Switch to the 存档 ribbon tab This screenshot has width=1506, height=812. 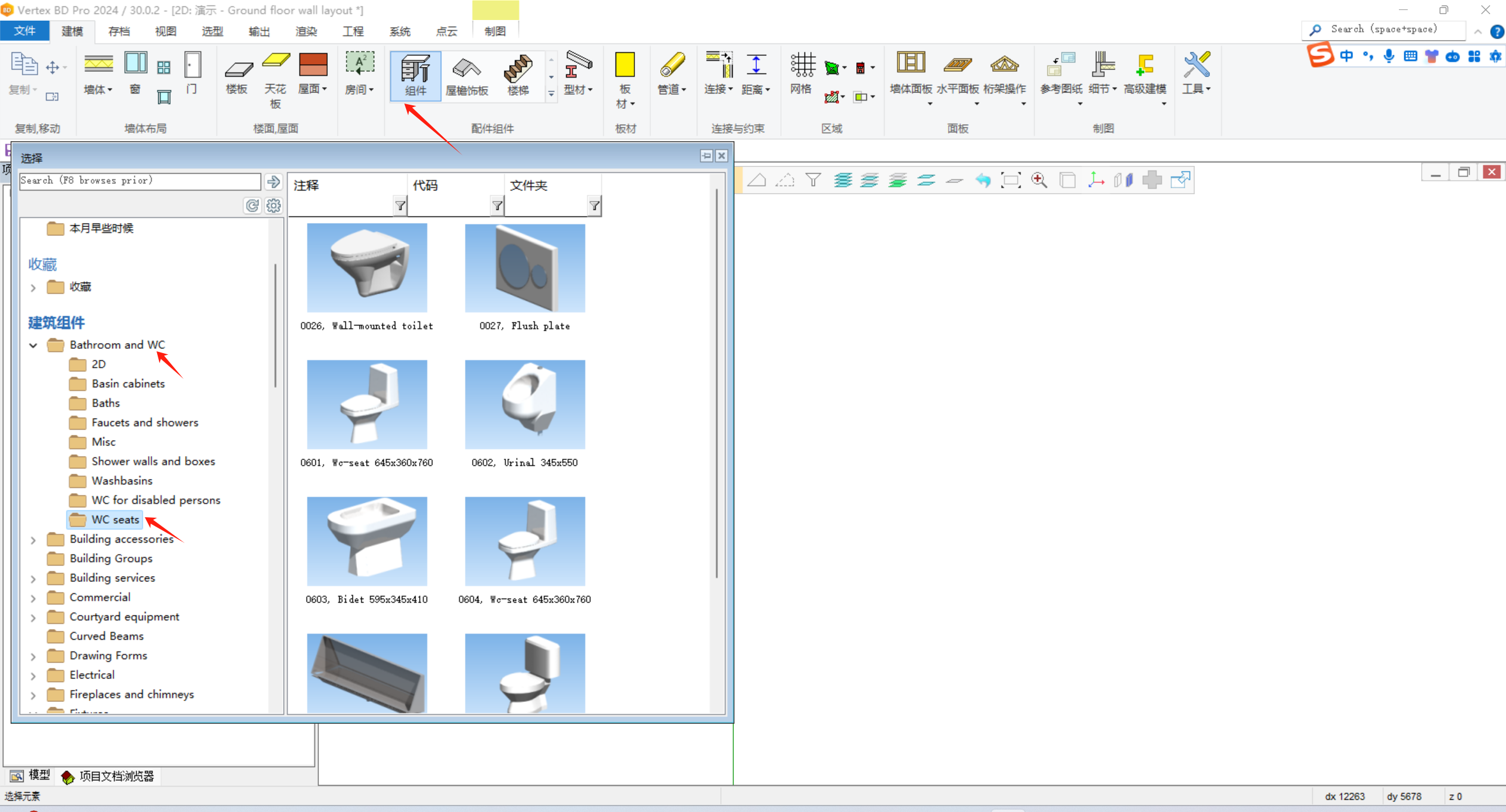tap(119, 31)
